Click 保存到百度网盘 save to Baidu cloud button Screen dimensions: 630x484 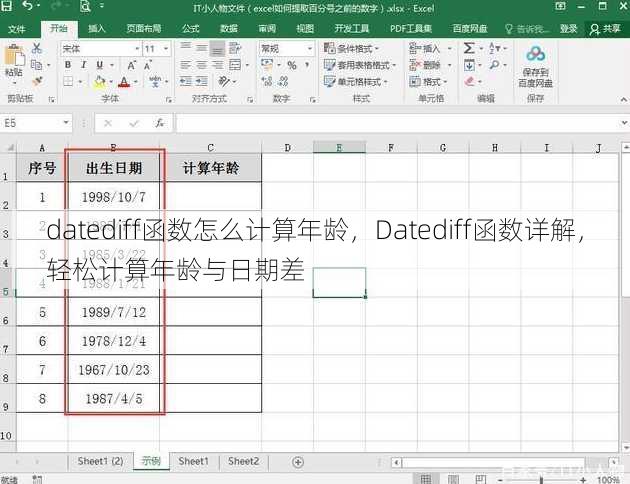point(535,67)
